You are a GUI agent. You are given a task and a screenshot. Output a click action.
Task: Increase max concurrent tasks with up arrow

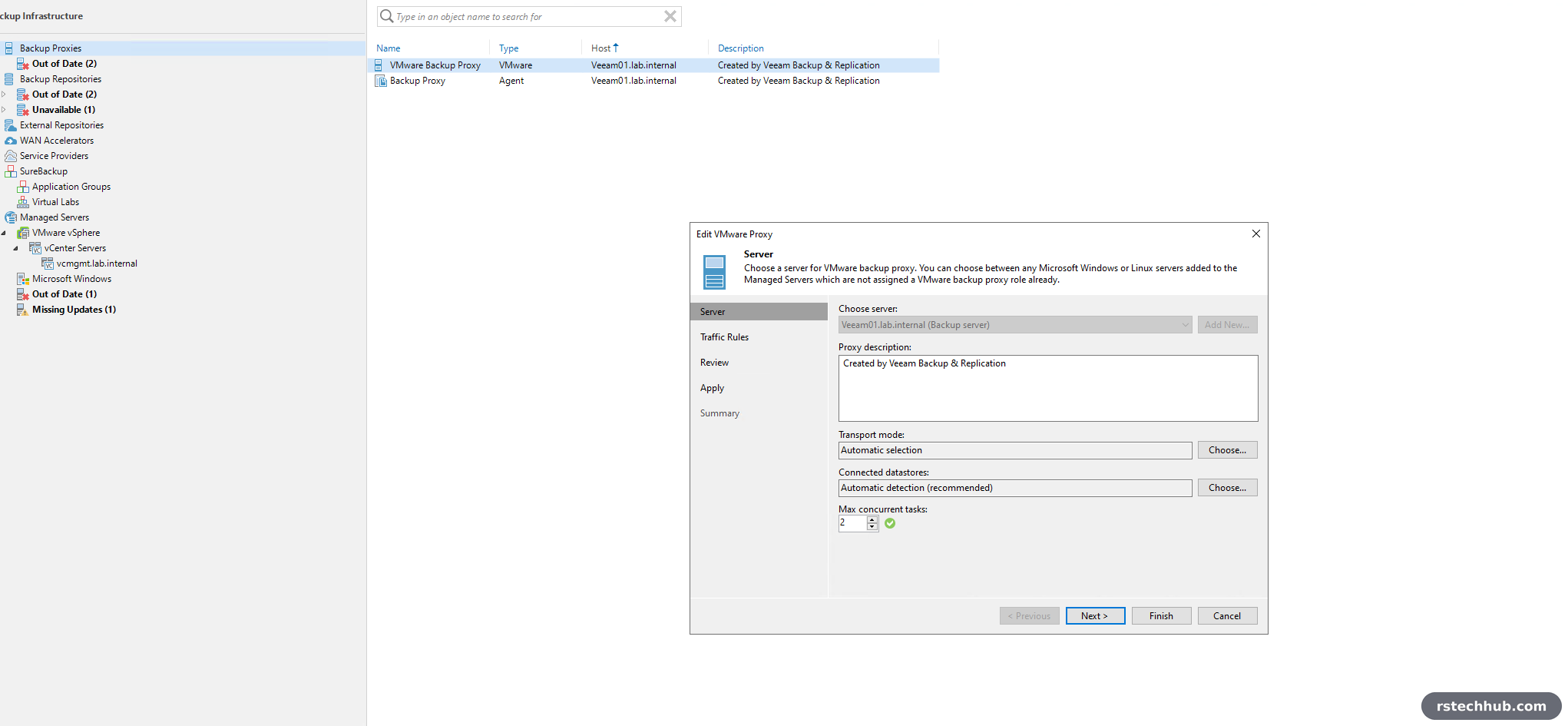[872, 520]
